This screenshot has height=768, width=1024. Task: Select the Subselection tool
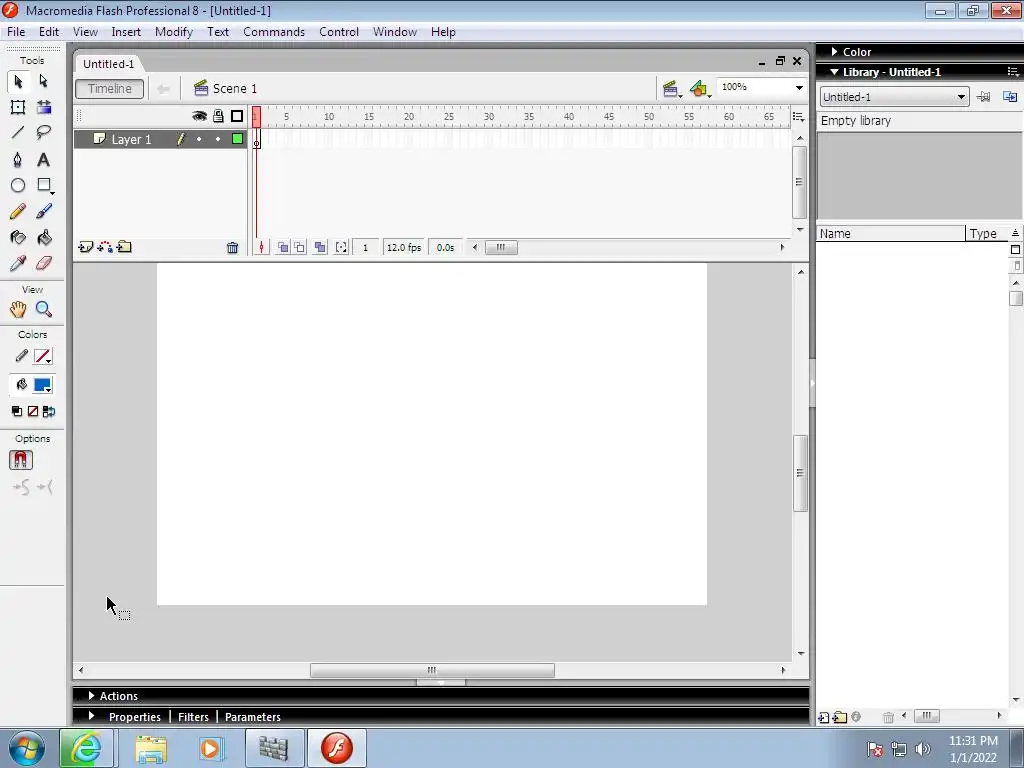[44, 81]
